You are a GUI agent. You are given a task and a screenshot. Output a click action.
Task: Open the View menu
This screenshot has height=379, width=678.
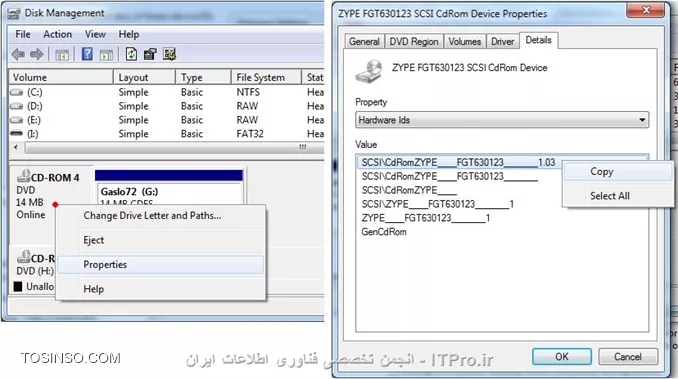95,34
